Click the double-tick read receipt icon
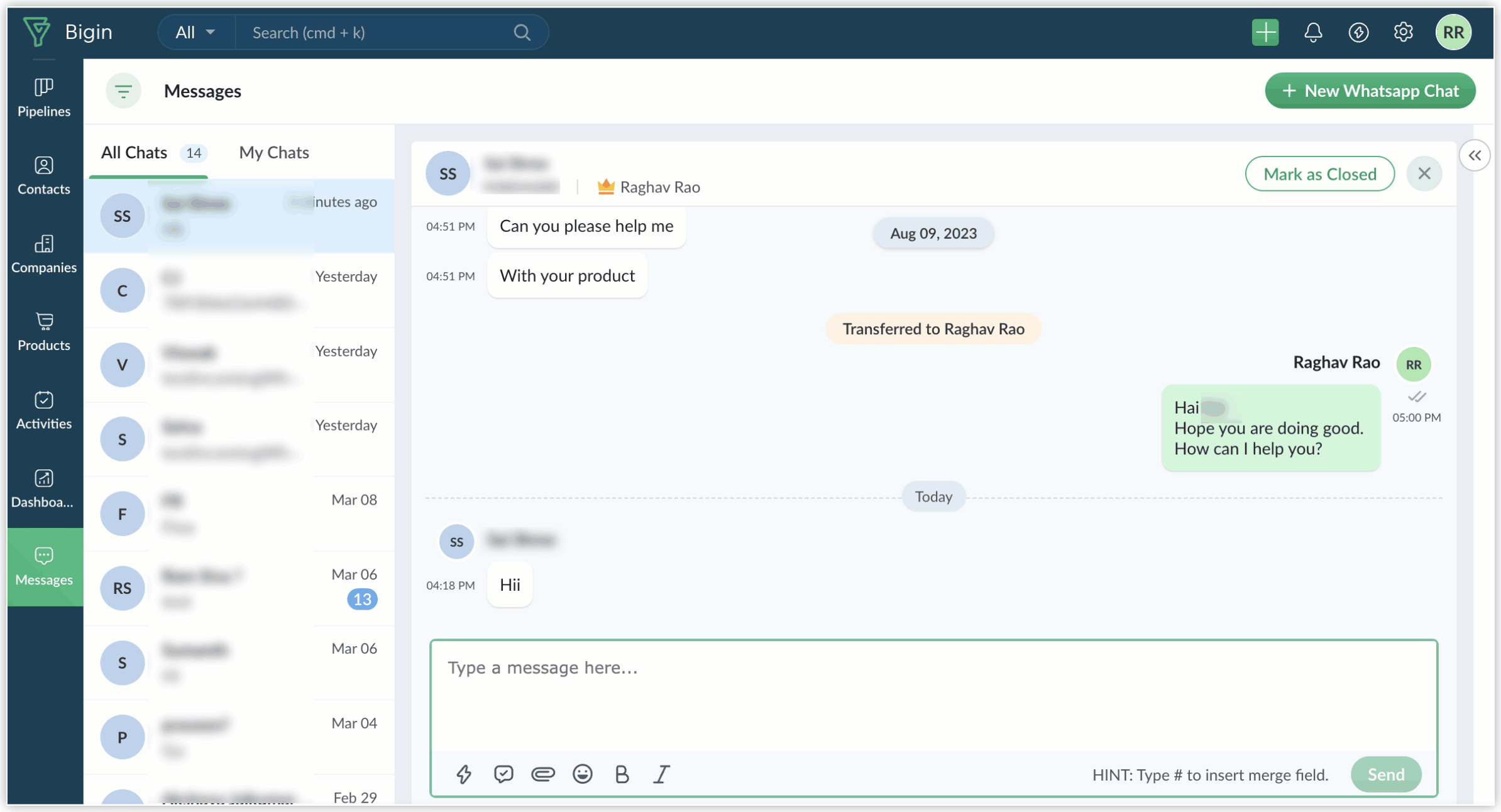1501x812 pixels. point(1416,397)
